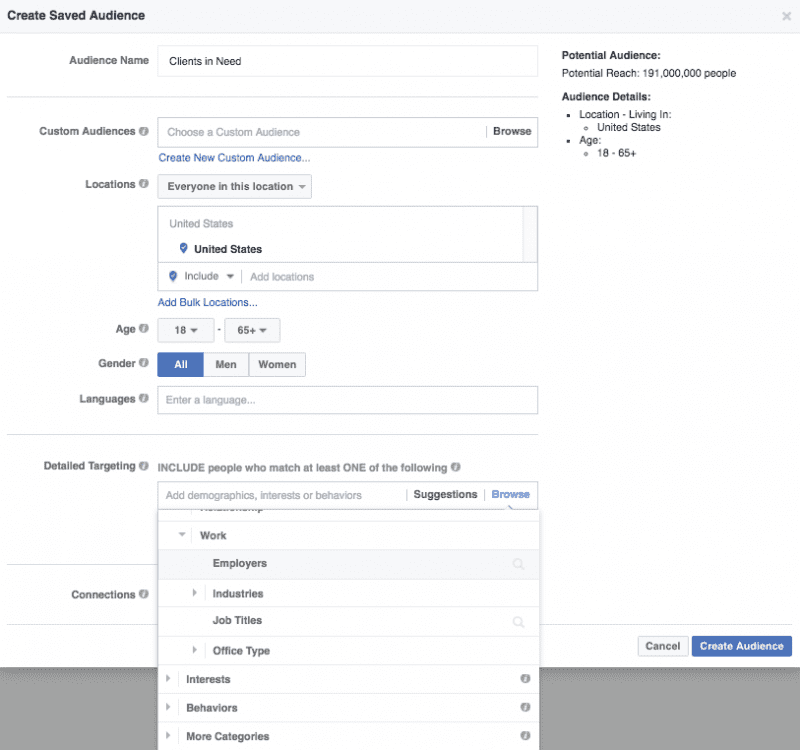This screenshot has height=750, width=800.
Task: Open the Suggestions tab in Detailed Targeting
Action: click(x=445, y=495)
